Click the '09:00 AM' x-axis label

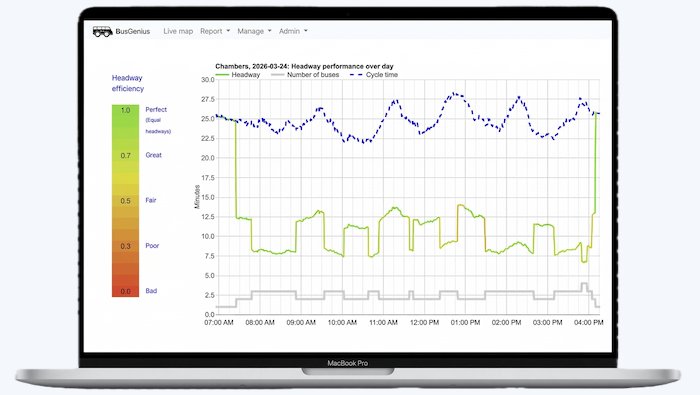[x=301, y=323]
